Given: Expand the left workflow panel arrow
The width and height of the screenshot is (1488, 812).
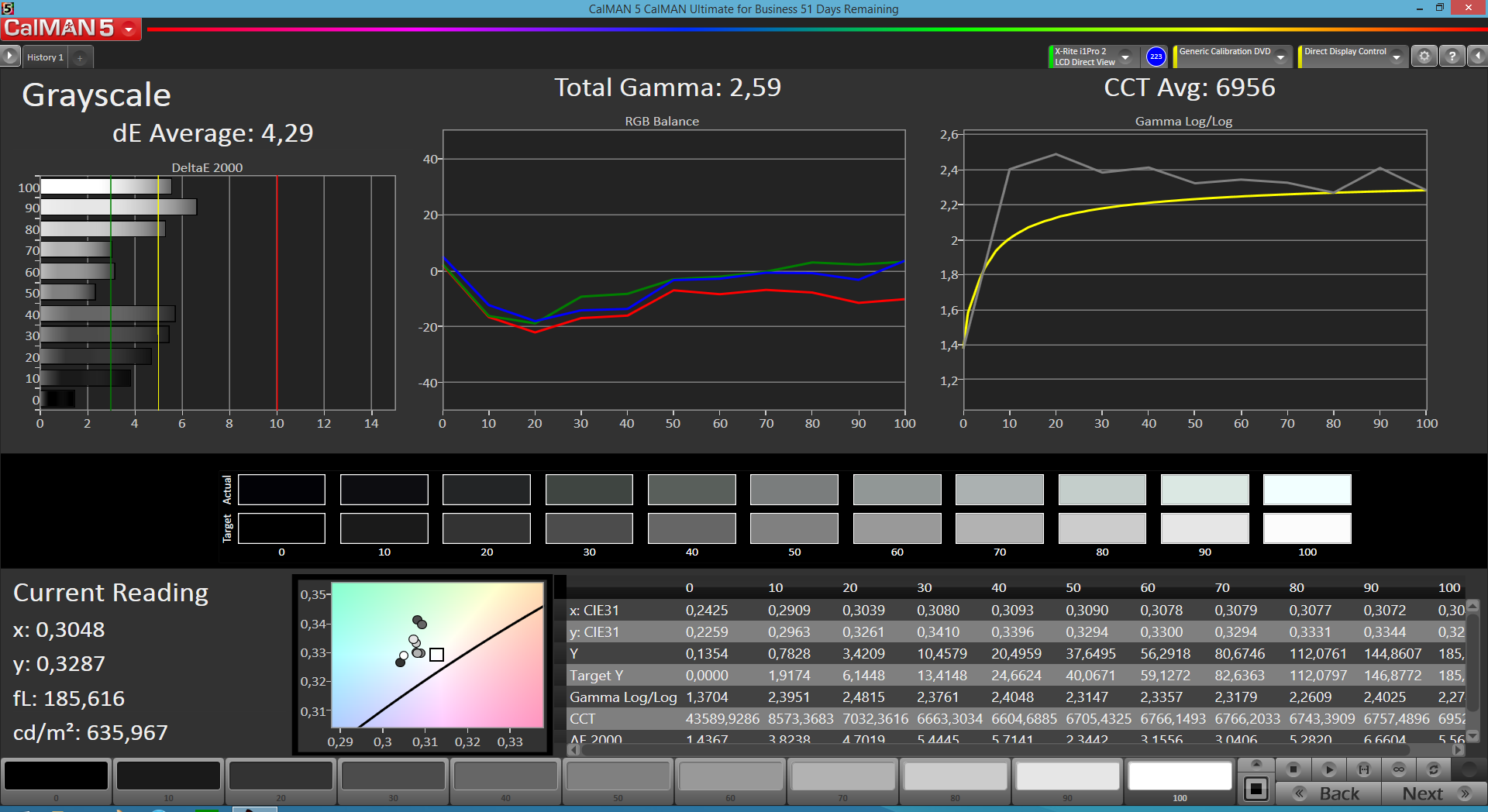Looking at the screenshot, I should coord(10,56).
